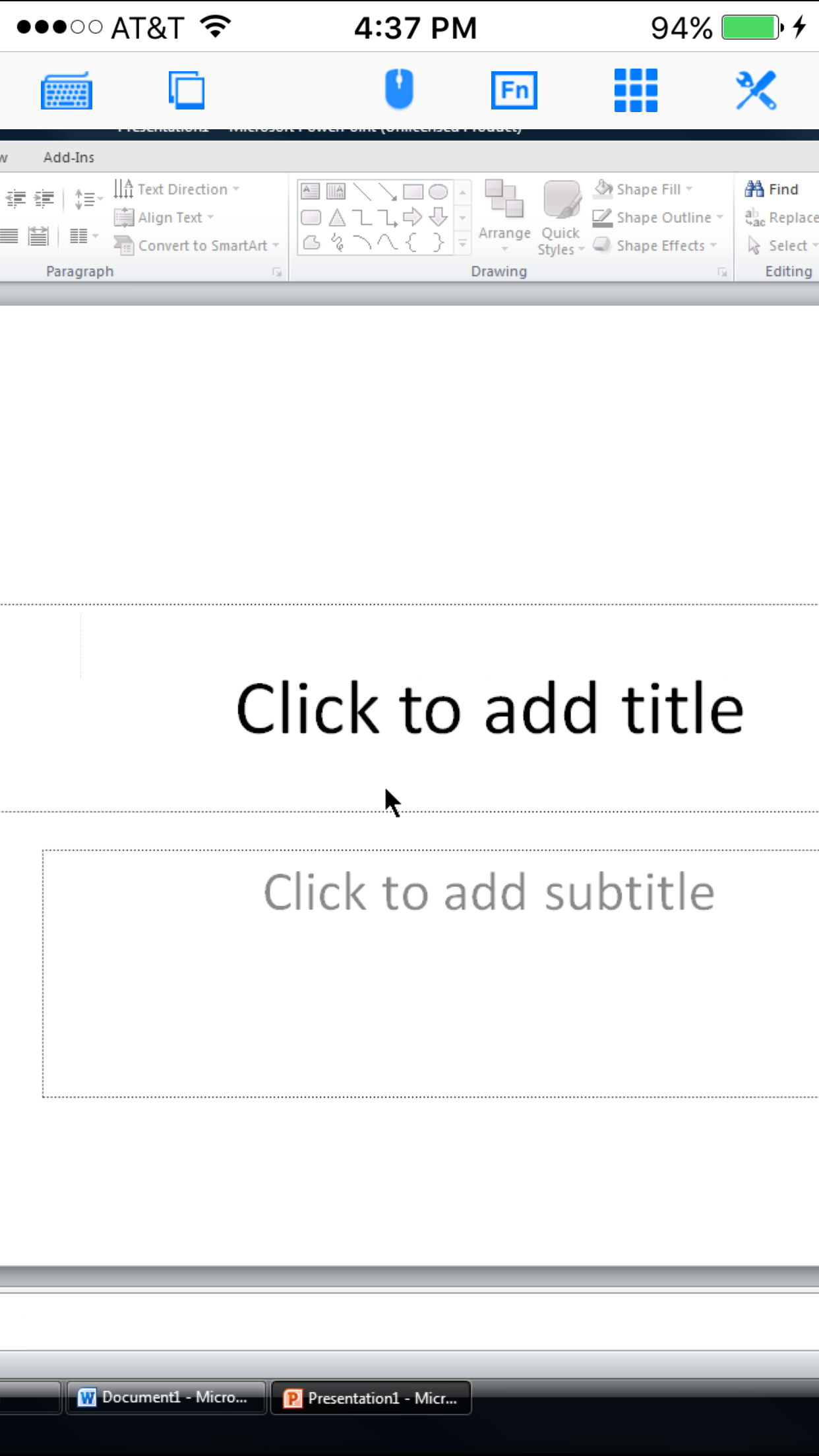Click Quick Styles
This screenshot has width=819, height=1456.
pos(560,218)
